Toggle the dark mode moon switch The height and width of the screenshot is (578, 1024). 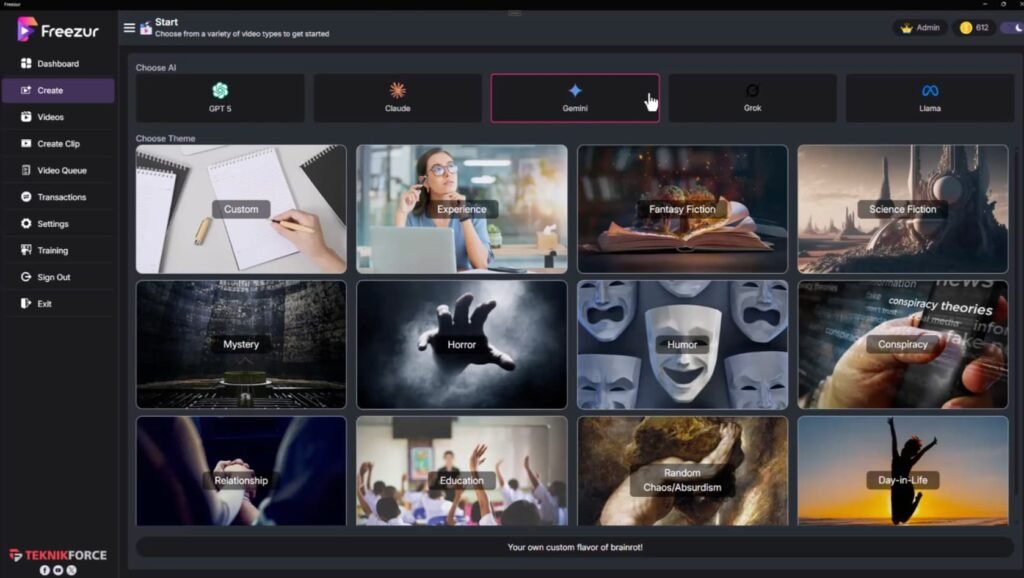tap(1011, 28)
